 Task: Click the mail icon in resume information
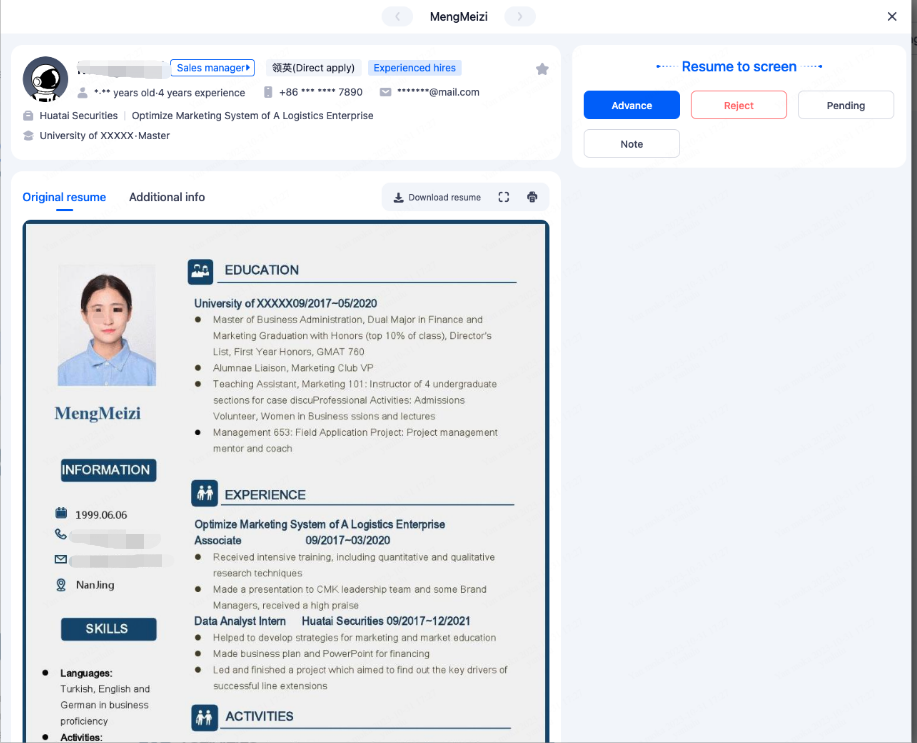pyautogui.click(x=61, y=559)
